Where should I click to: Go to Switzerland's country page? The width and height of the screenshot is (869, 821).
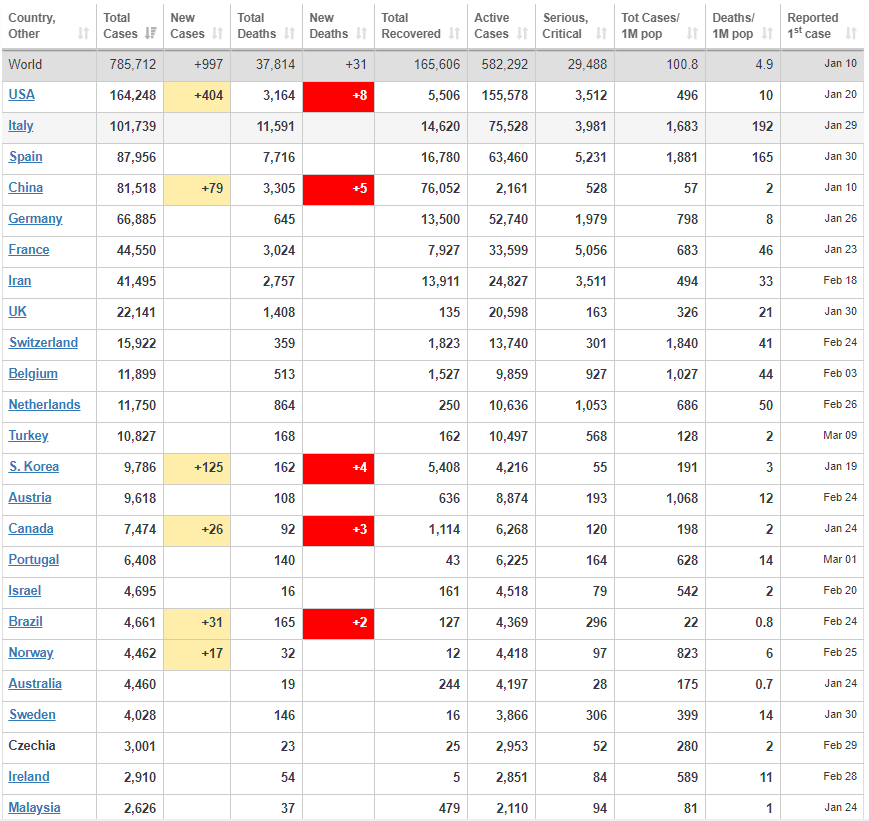pos(43,343)
